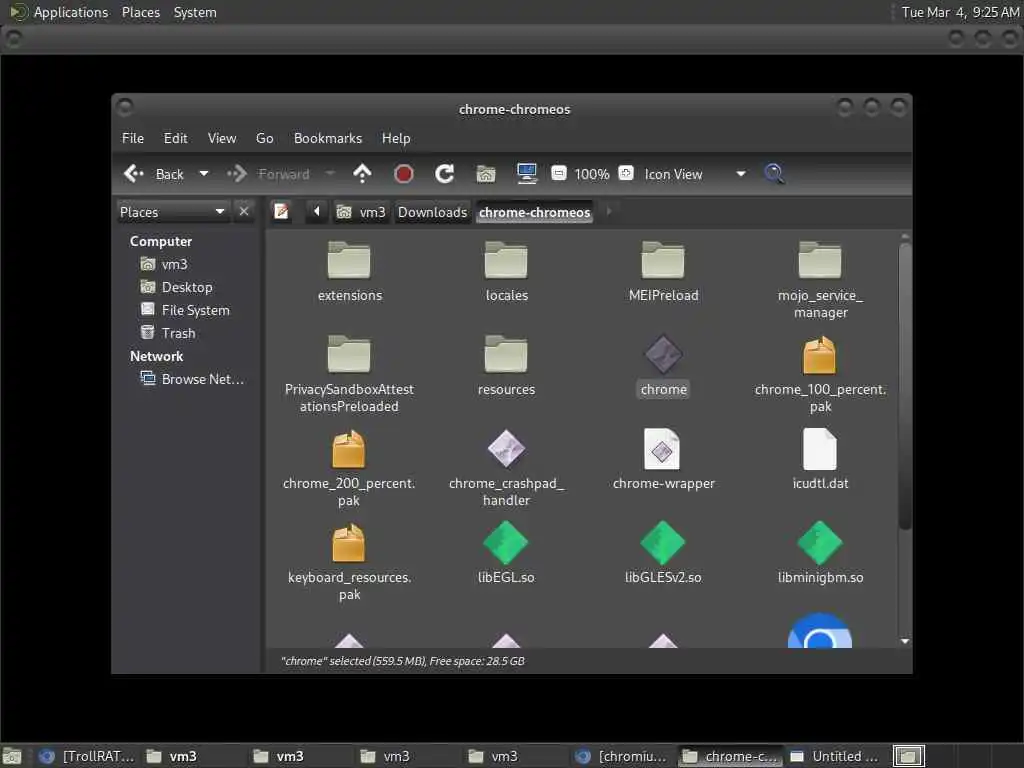Zoom out with the minus icon

click(558, 173)
